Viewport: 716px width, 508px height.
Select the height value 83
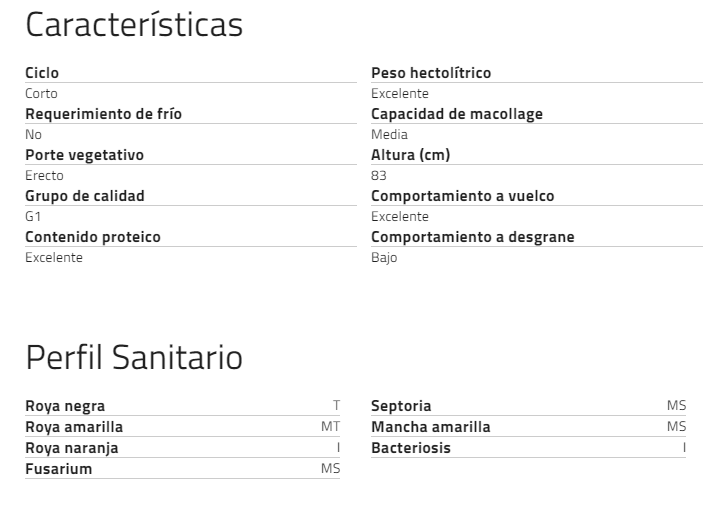[x=379, y=175]
